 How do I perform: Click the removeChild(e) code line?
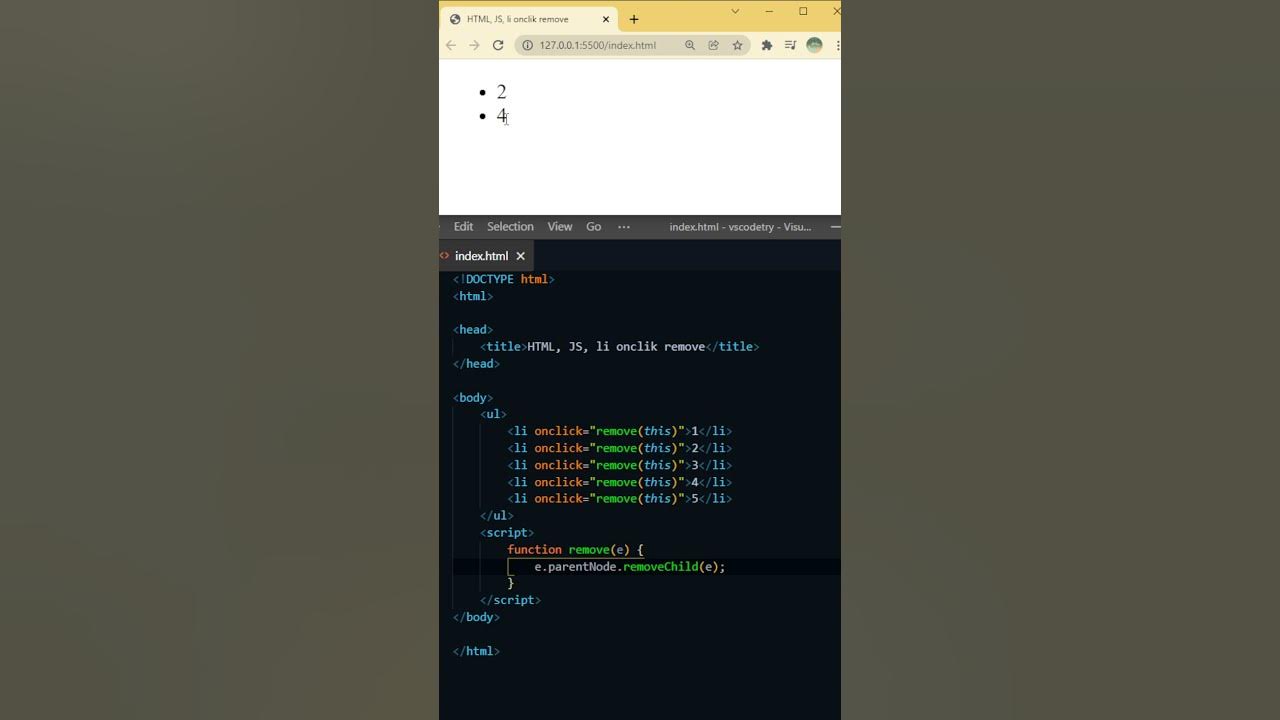coord(630,567)
